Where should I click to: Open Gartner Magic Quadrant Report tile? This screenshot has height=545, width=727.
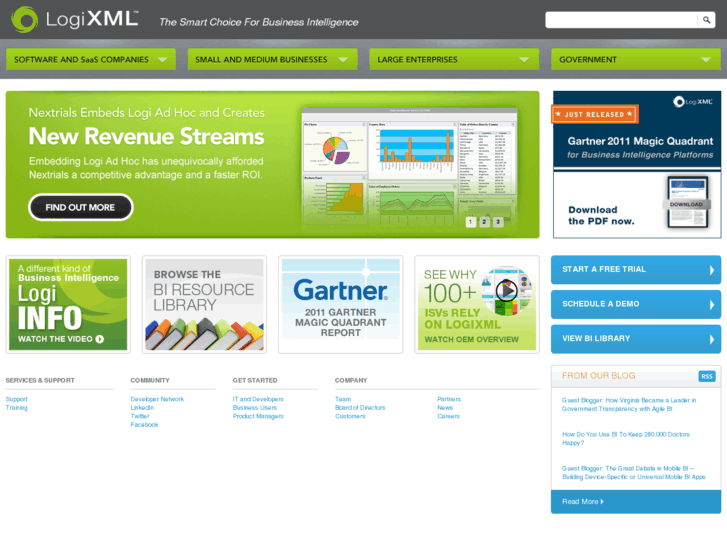341,304
